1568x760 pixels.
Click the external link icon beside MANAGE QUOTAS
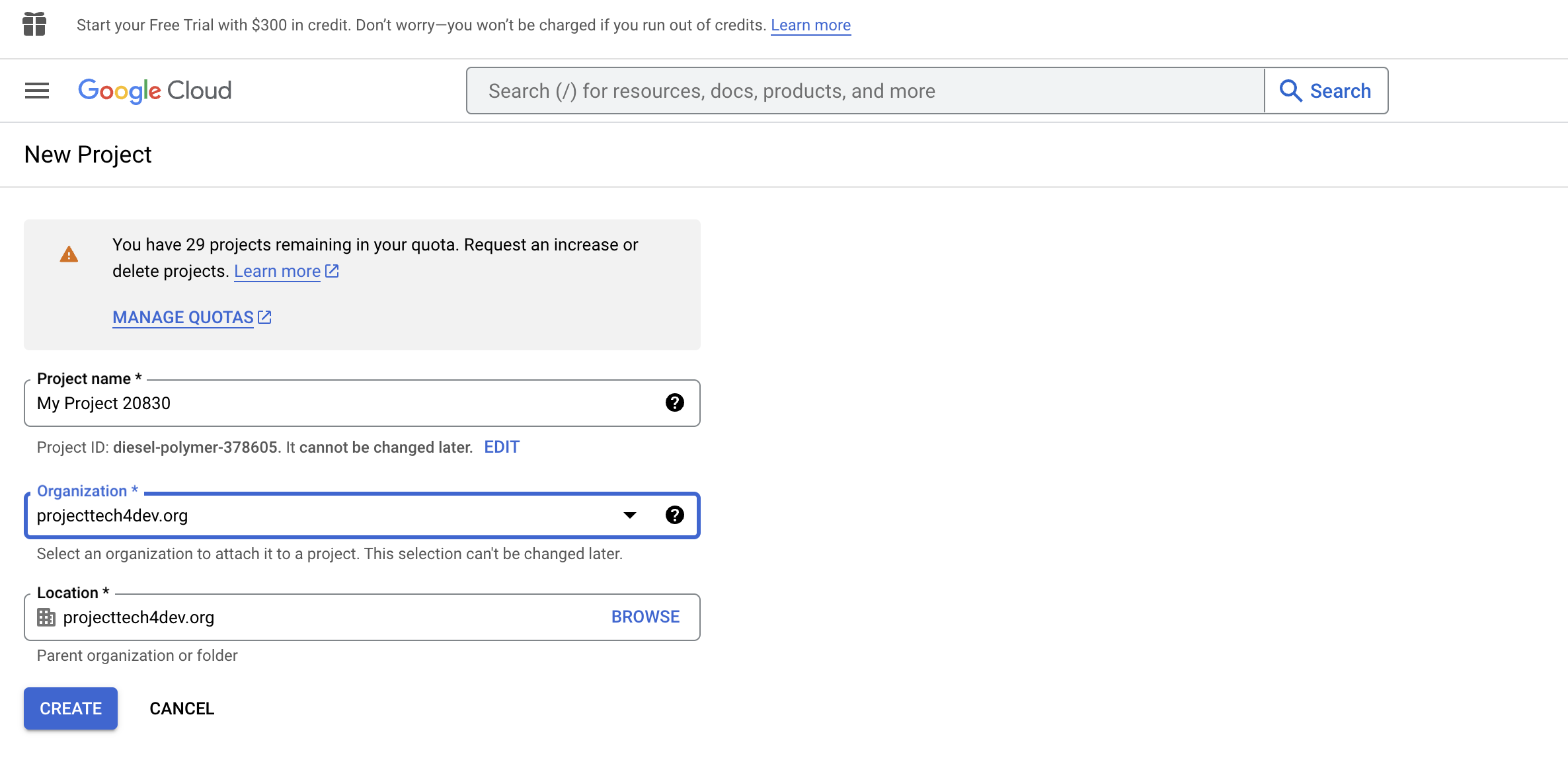point(264,317)
